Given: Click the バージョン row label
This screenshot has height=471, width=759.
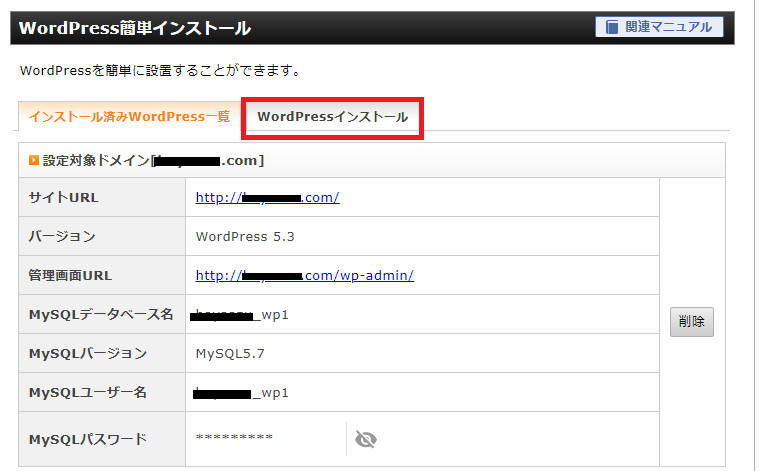Looking at the screenshot, I should 62,237.
